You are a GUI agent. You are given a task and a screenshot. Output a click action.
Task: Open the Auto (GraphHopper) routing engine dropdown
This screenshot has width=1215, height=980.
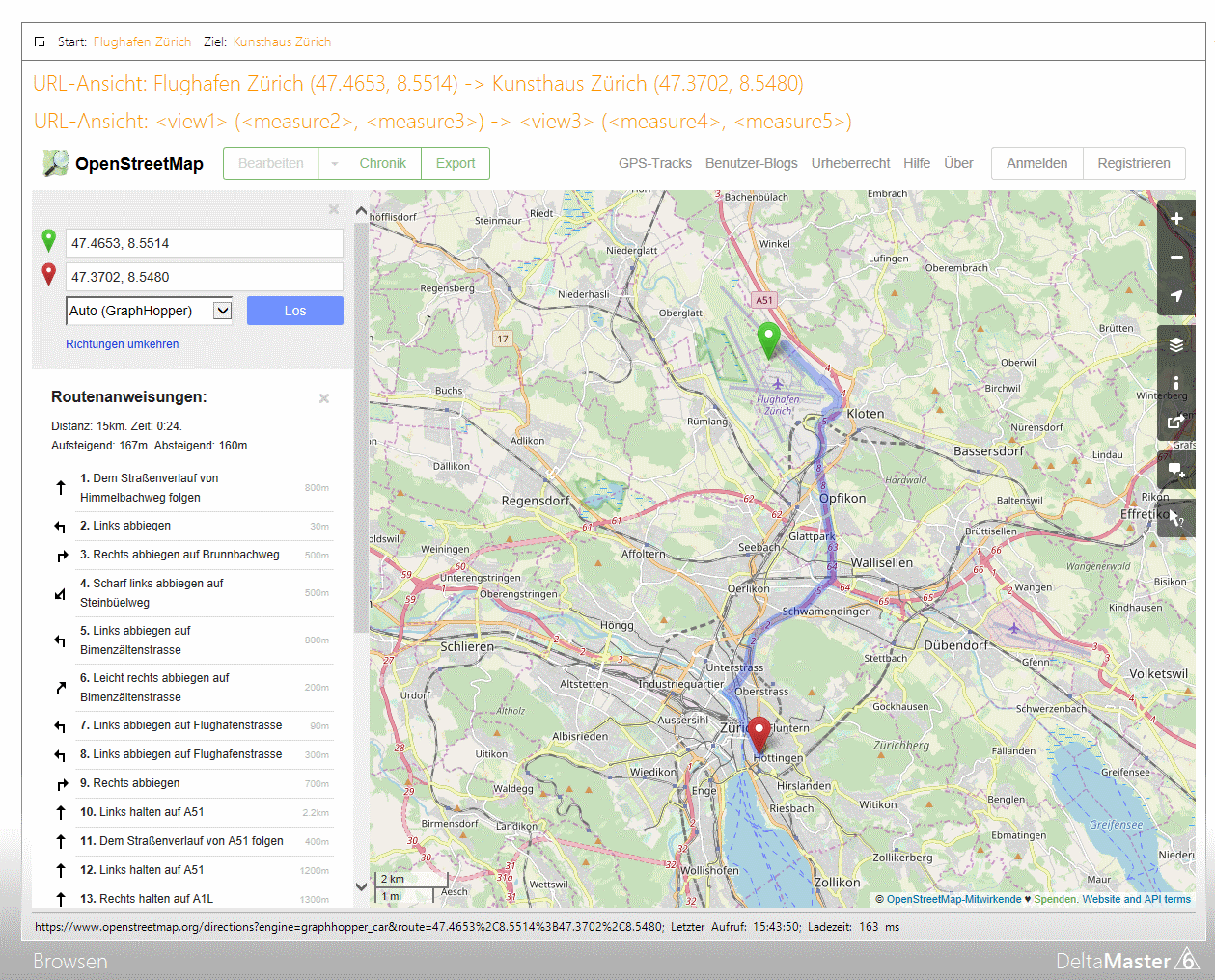pyautogui.click(x=150, y=311)
